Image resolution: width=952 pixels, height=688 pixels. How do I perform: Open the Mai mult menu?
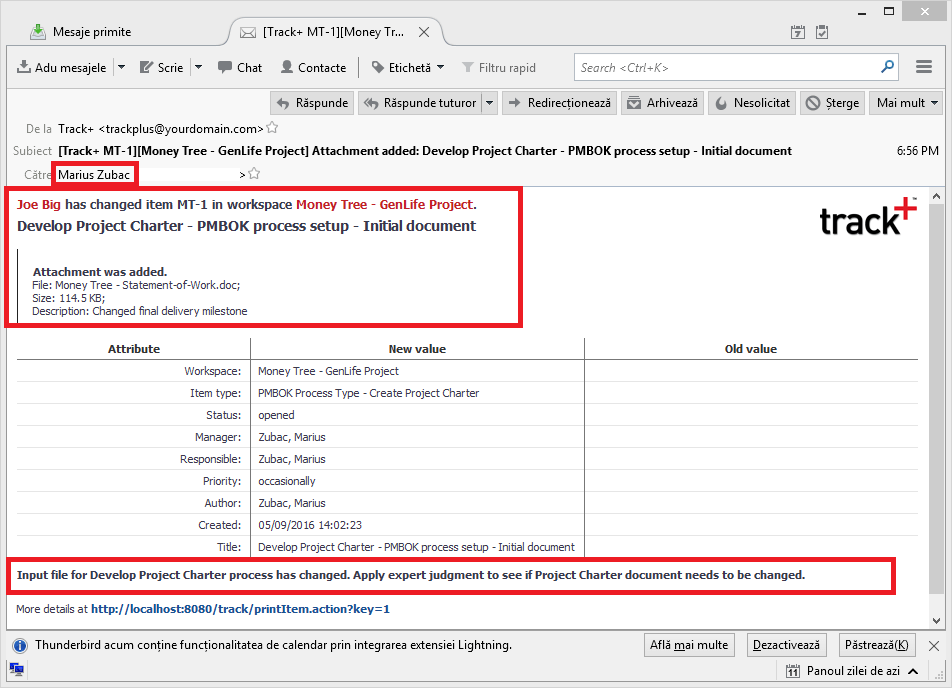pos(907,103)
